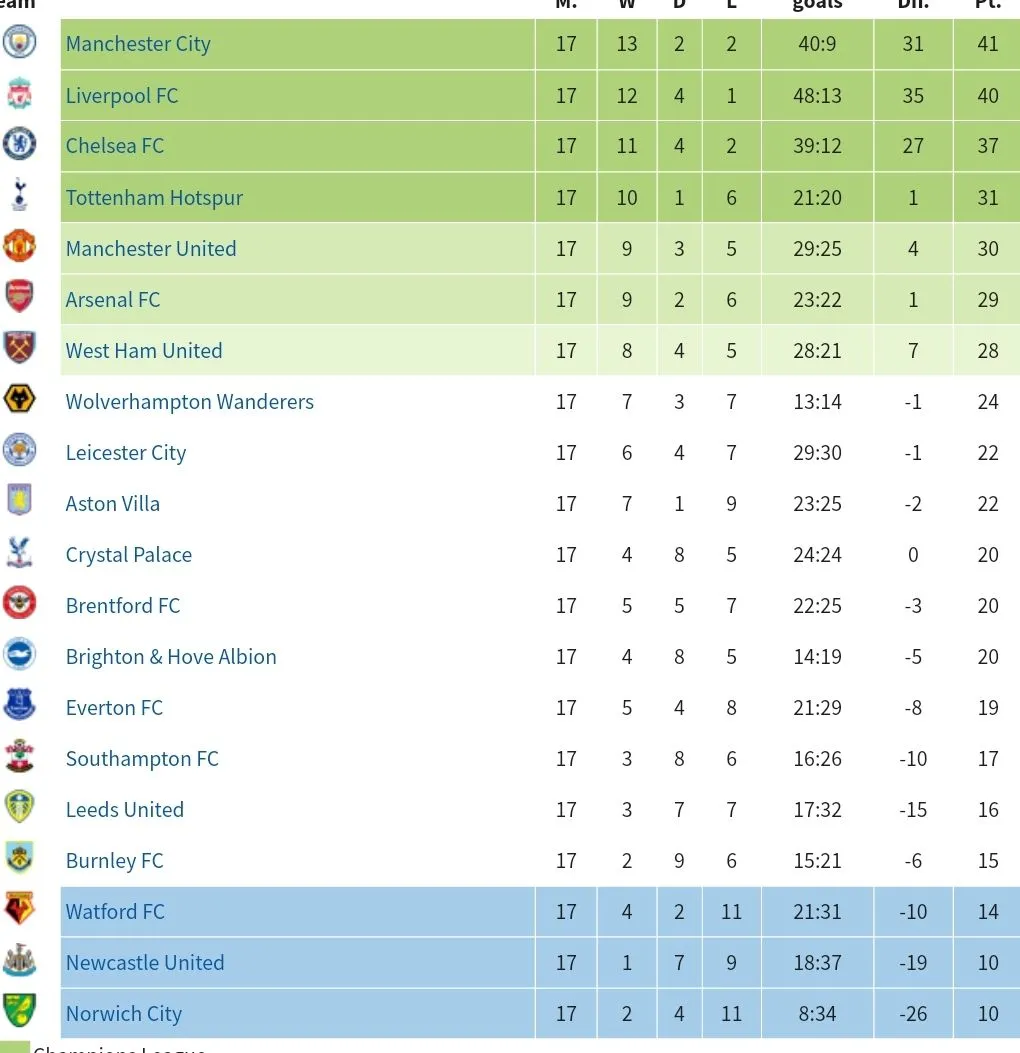
Task: Click the Arsenal FC cannon crest
Action: (19, 297)
